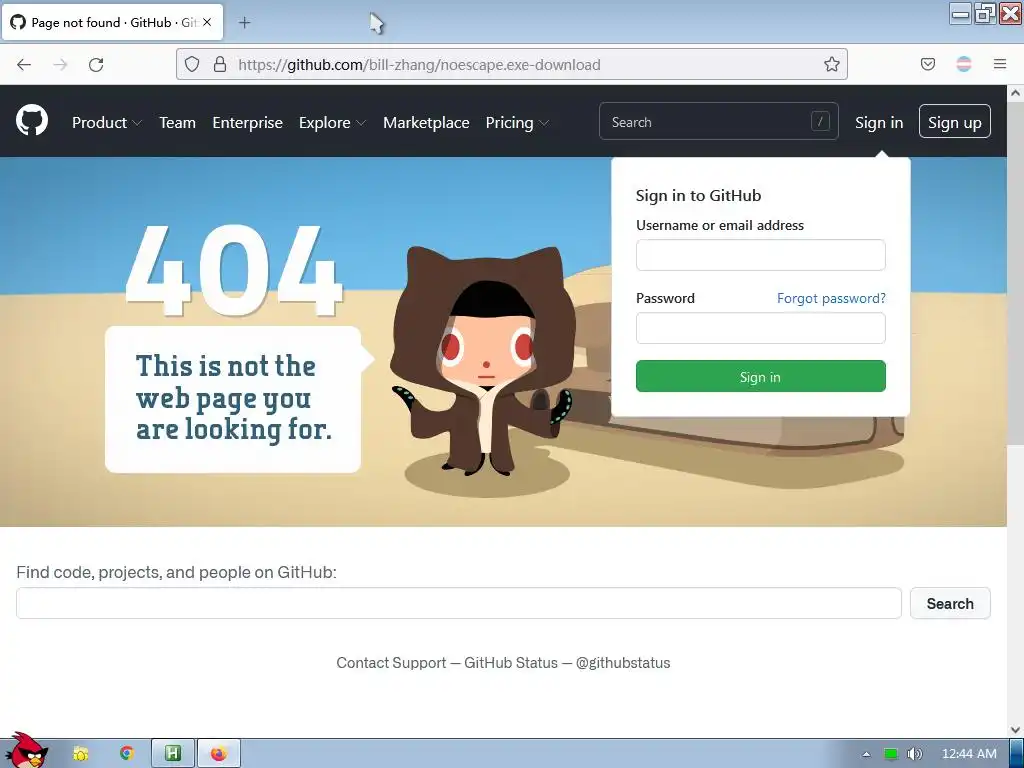Viewport: 1024px width, 768px height.
Task: Launch Chrome from the taskbar
Action: 127,753
